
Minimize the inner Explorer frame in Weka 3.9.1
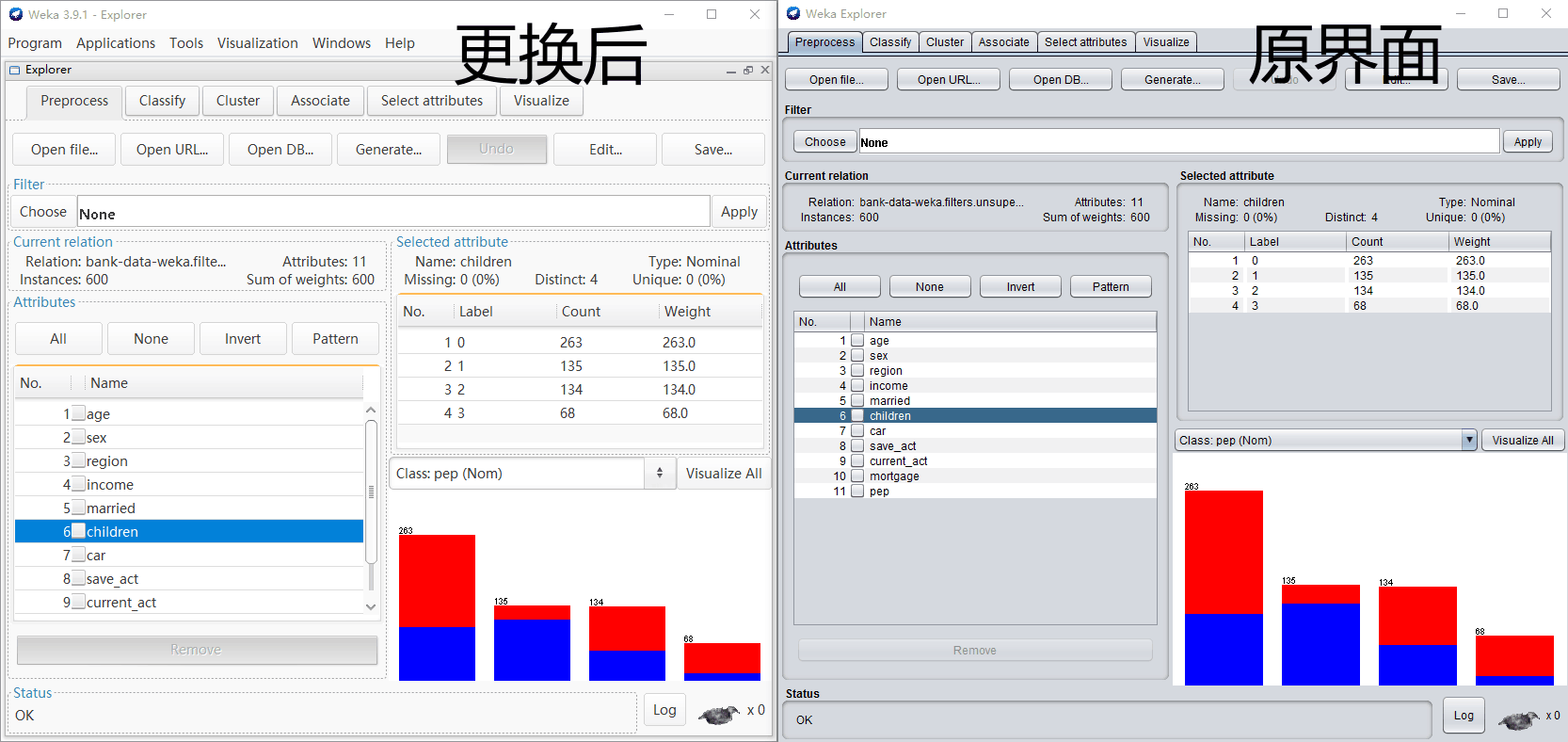pos(731,71)
